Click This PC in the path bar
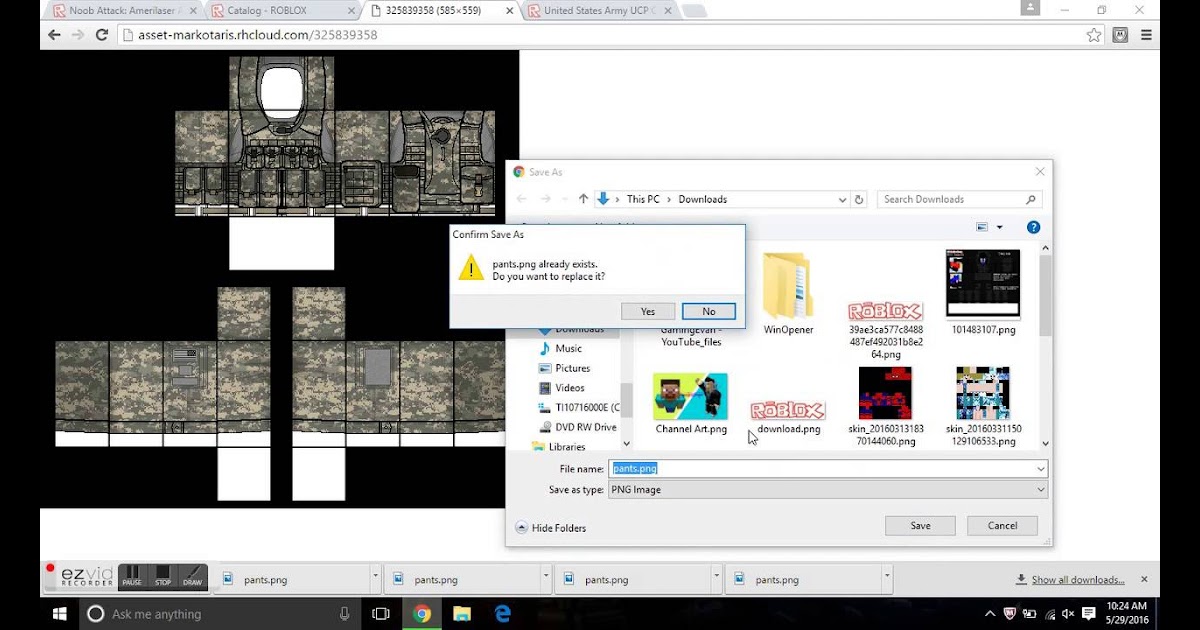 pos(643,199)
